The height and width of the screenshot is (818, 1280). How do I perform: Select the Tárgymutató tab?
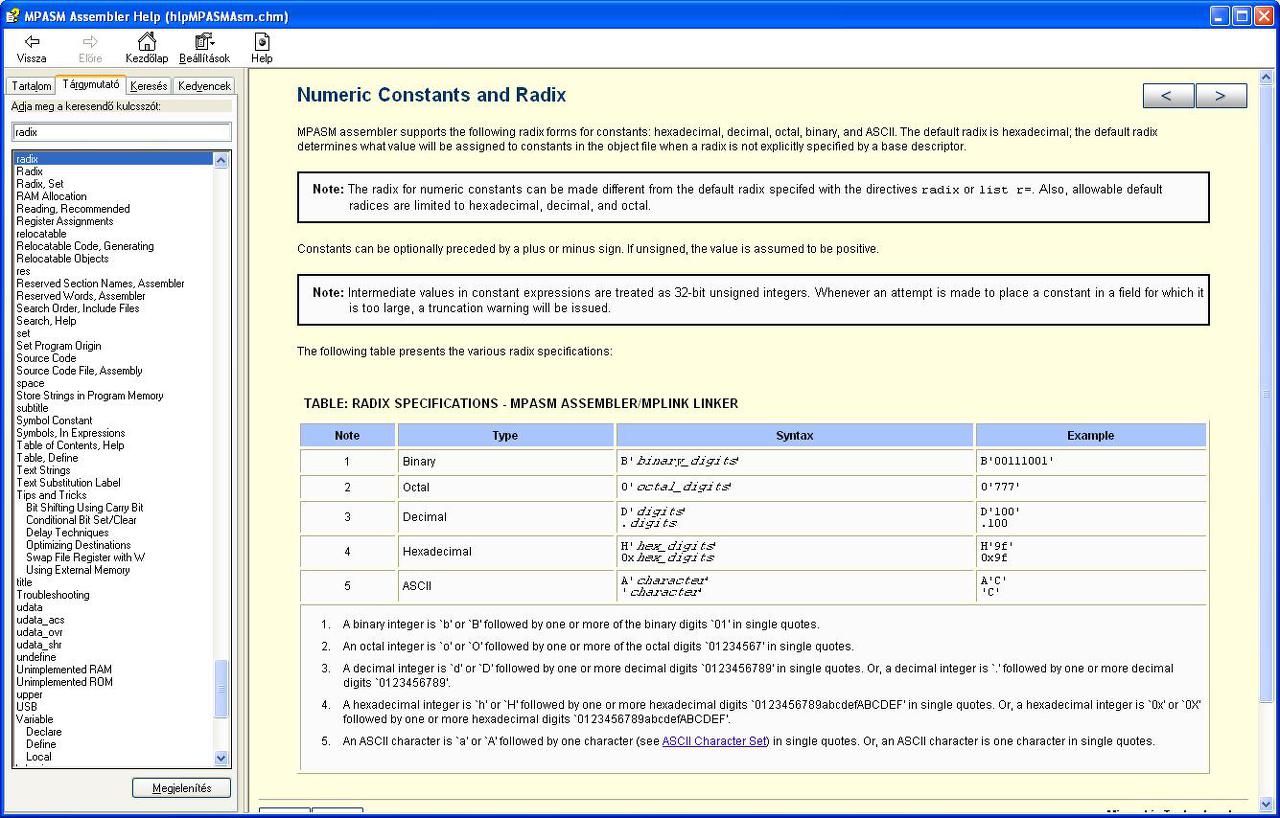(90, 84)
